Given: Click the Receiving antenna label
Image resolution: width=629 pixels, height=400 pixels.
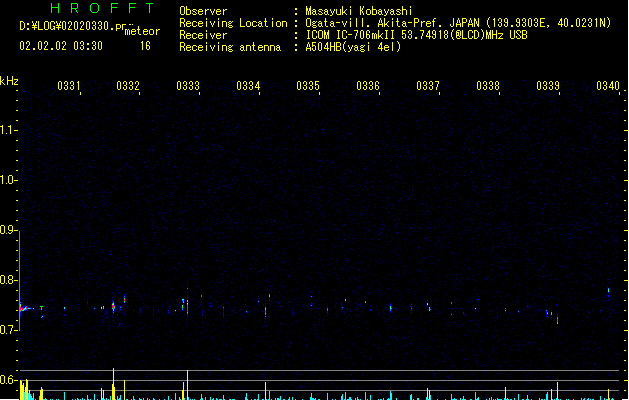Looking at the screenshot, I should click(x=230, y=47).
